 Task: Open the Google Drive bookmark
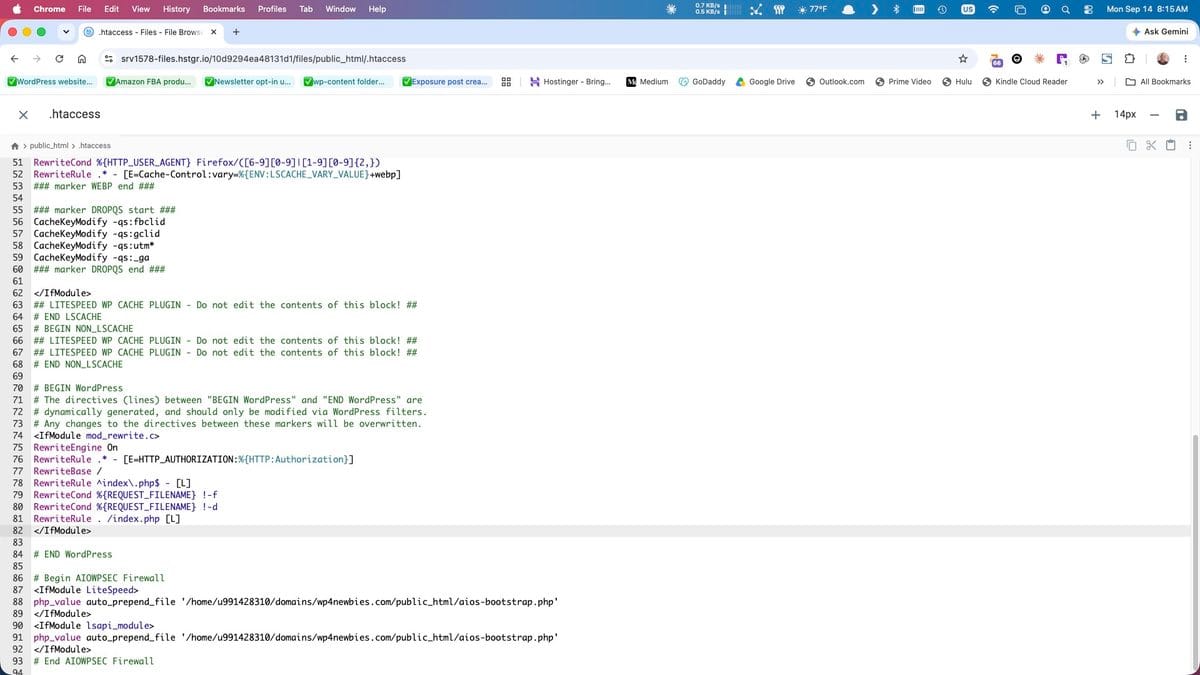pyautogui.click(x=766, y=81)
